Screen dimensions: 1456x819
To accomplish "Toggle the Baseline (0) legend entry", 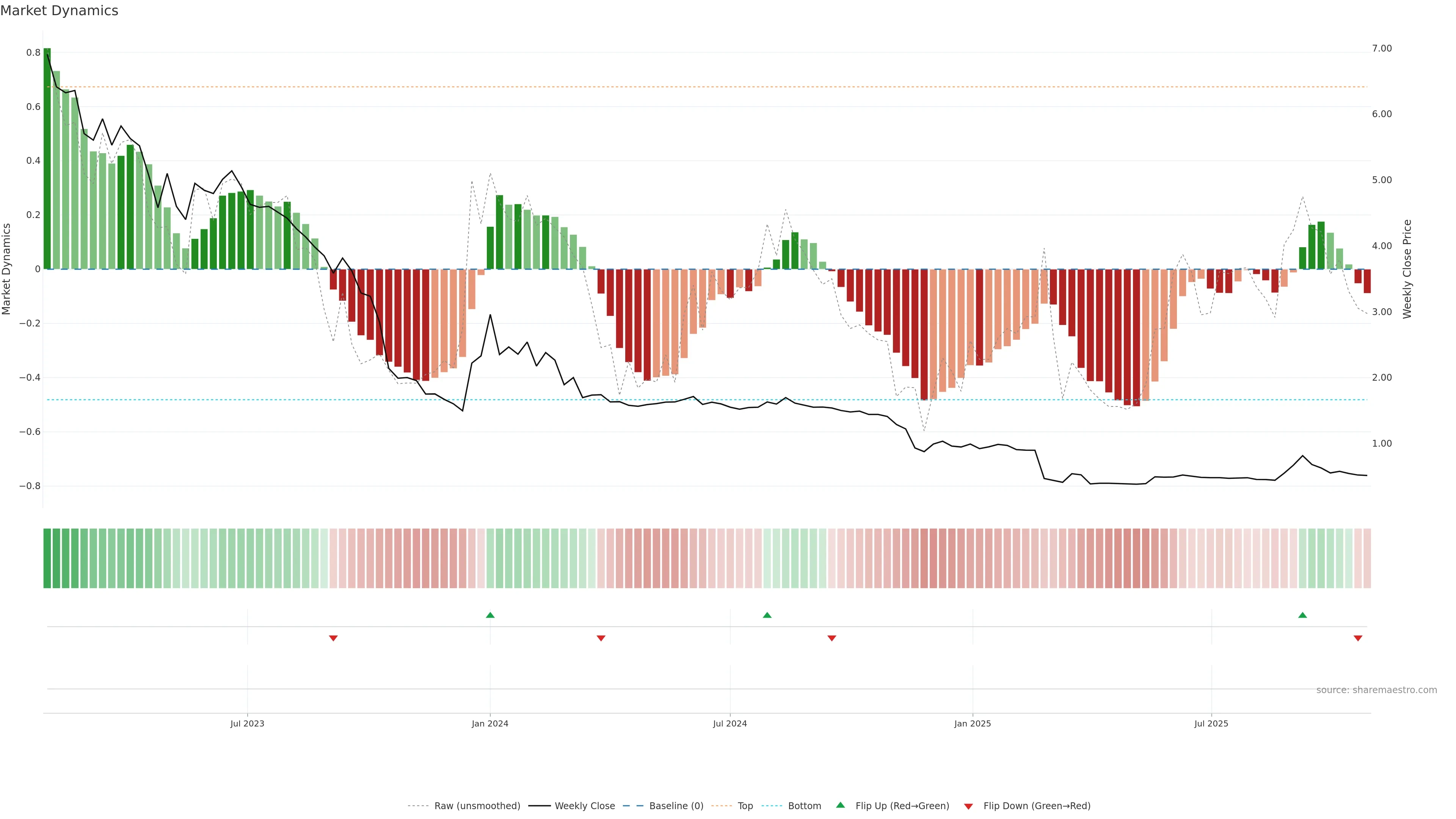I will point(676,806).
